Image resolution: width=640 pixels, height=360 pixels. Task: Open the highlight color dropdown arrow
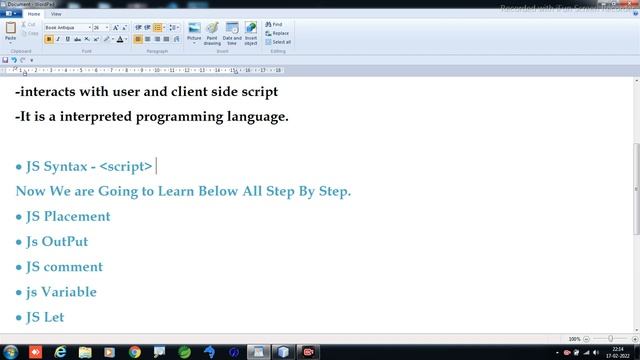tap(113, 39)
